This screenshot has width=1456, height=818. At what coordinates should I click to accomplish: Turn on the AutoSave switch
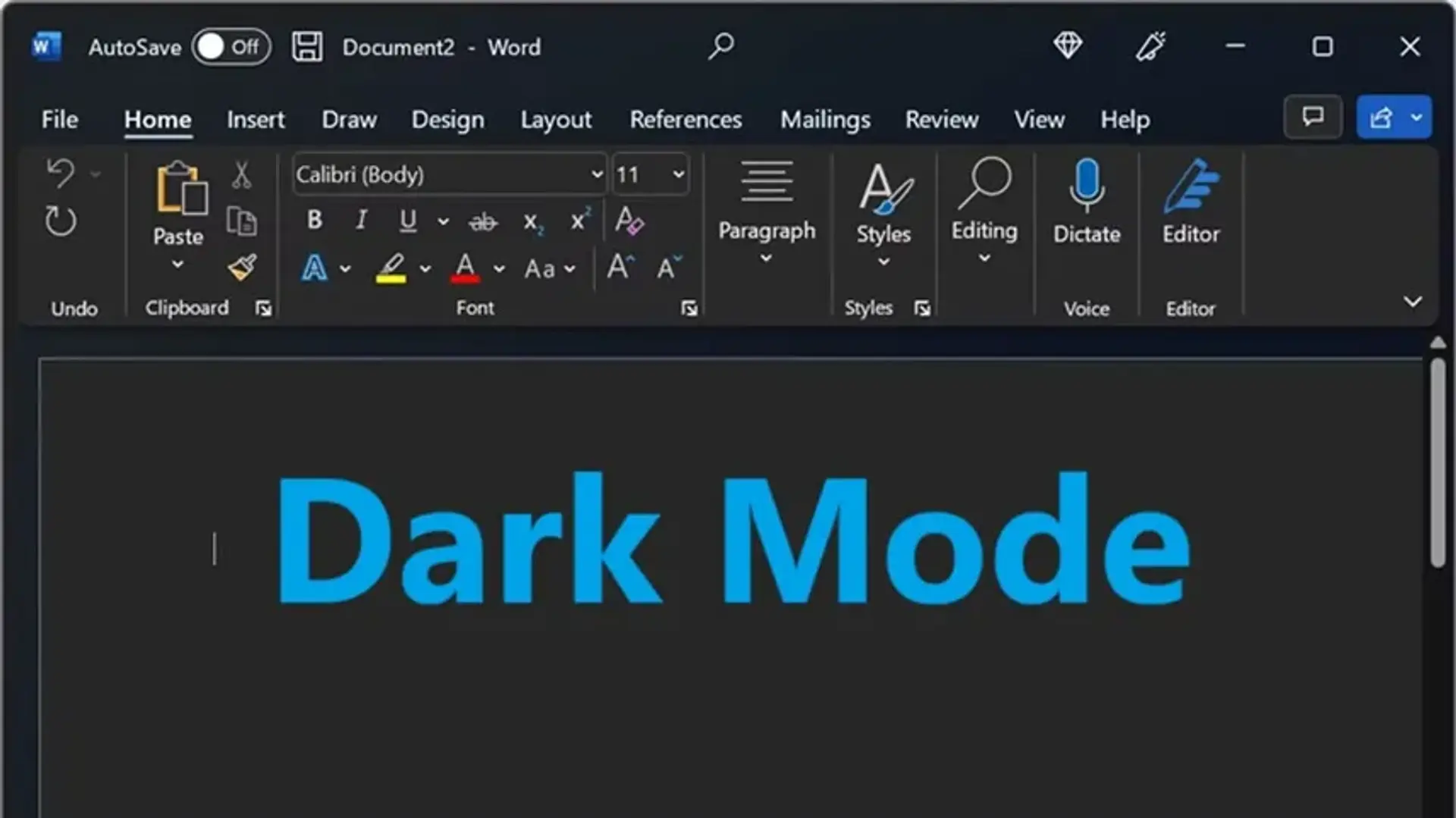tap(231, 47)
